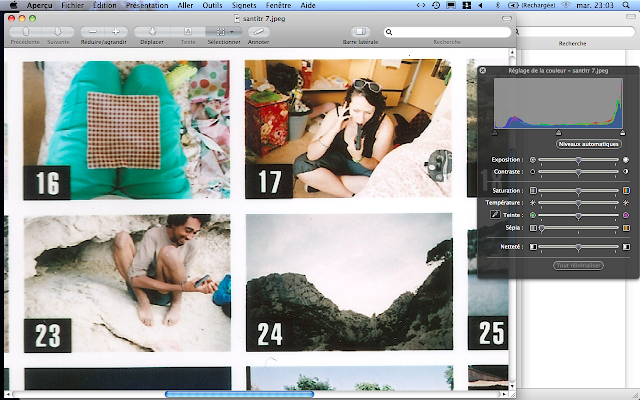Click Tout réinitialiser button
Viewport: 640px width, 400px height.
(578, 265)
